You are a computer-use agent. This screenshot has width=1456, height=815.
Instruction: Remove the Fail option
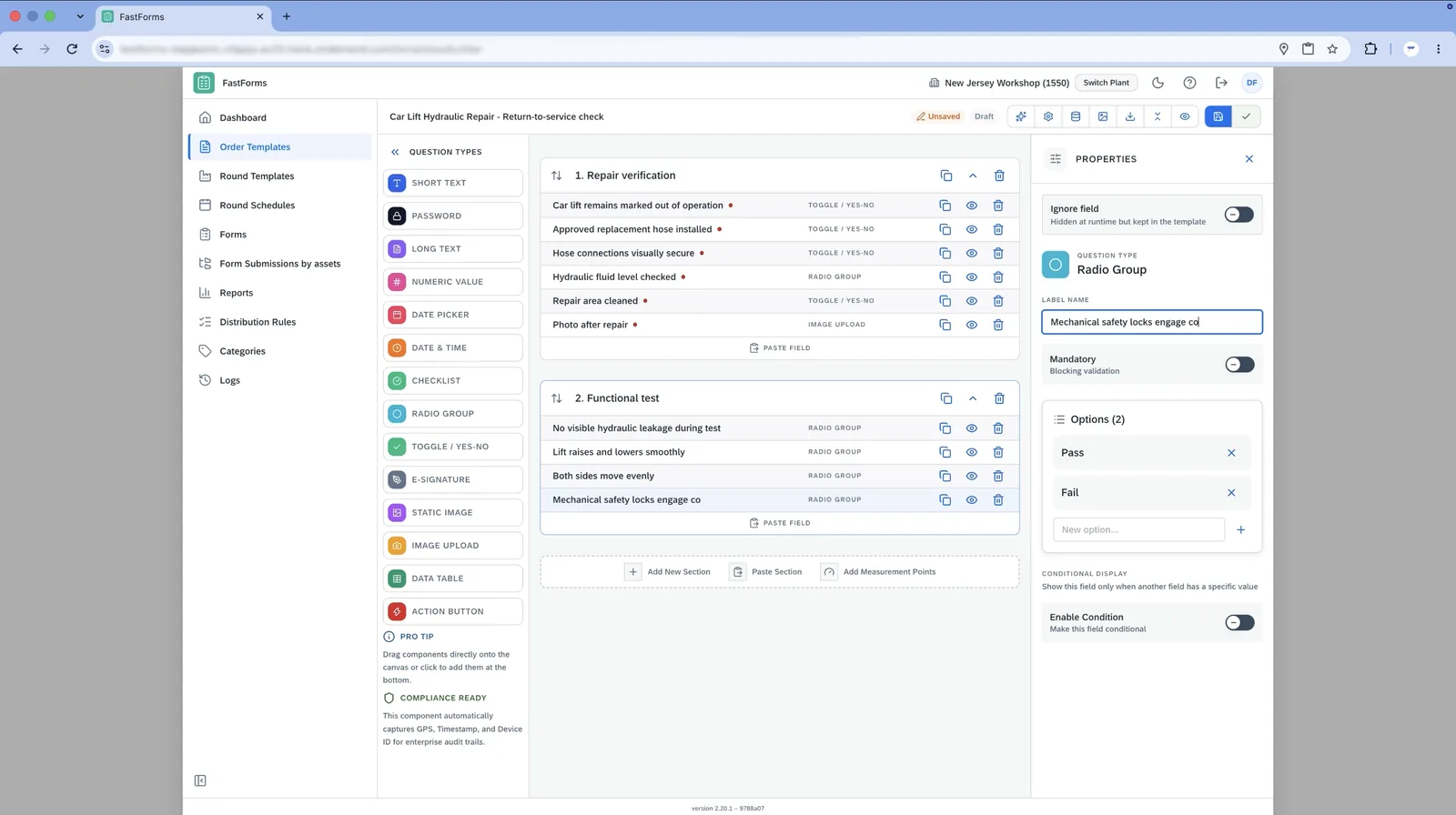(x=1231, y=493)
